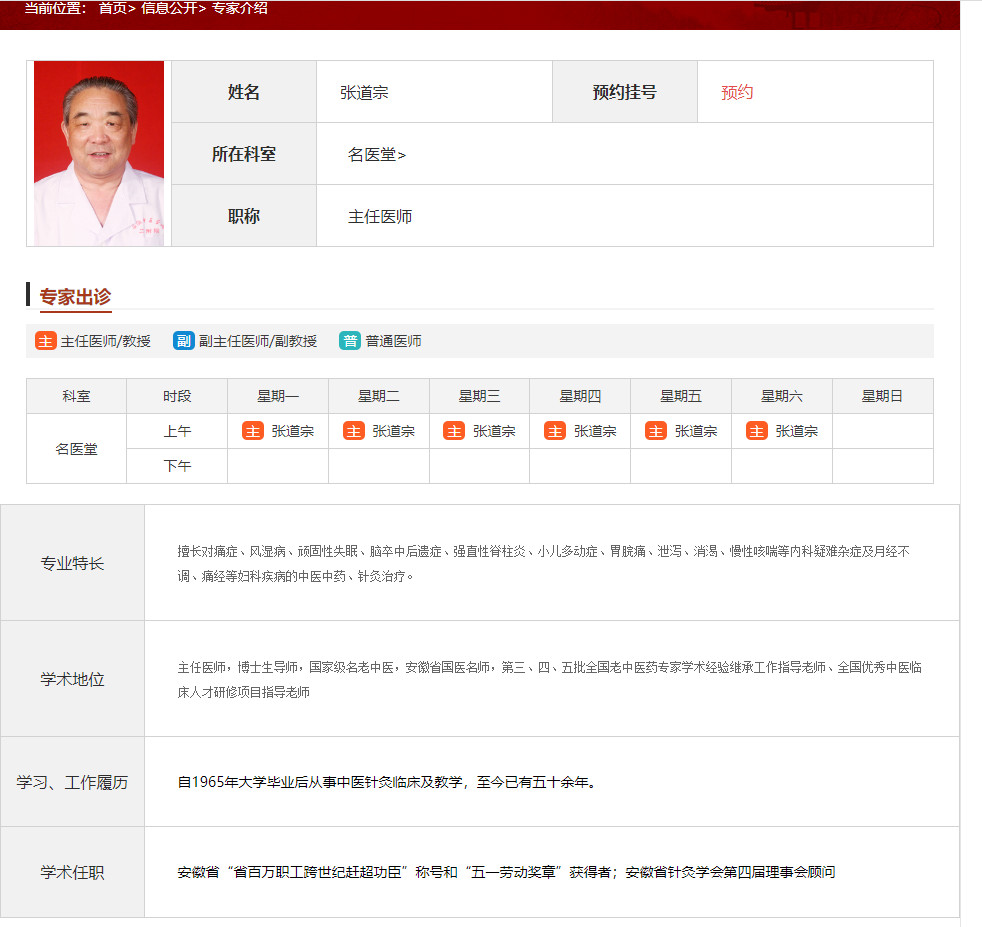The width and height of the screenshot is (982, 927).
Task: Open the 首页 breadcrumb link
Action: click(113, 8)
